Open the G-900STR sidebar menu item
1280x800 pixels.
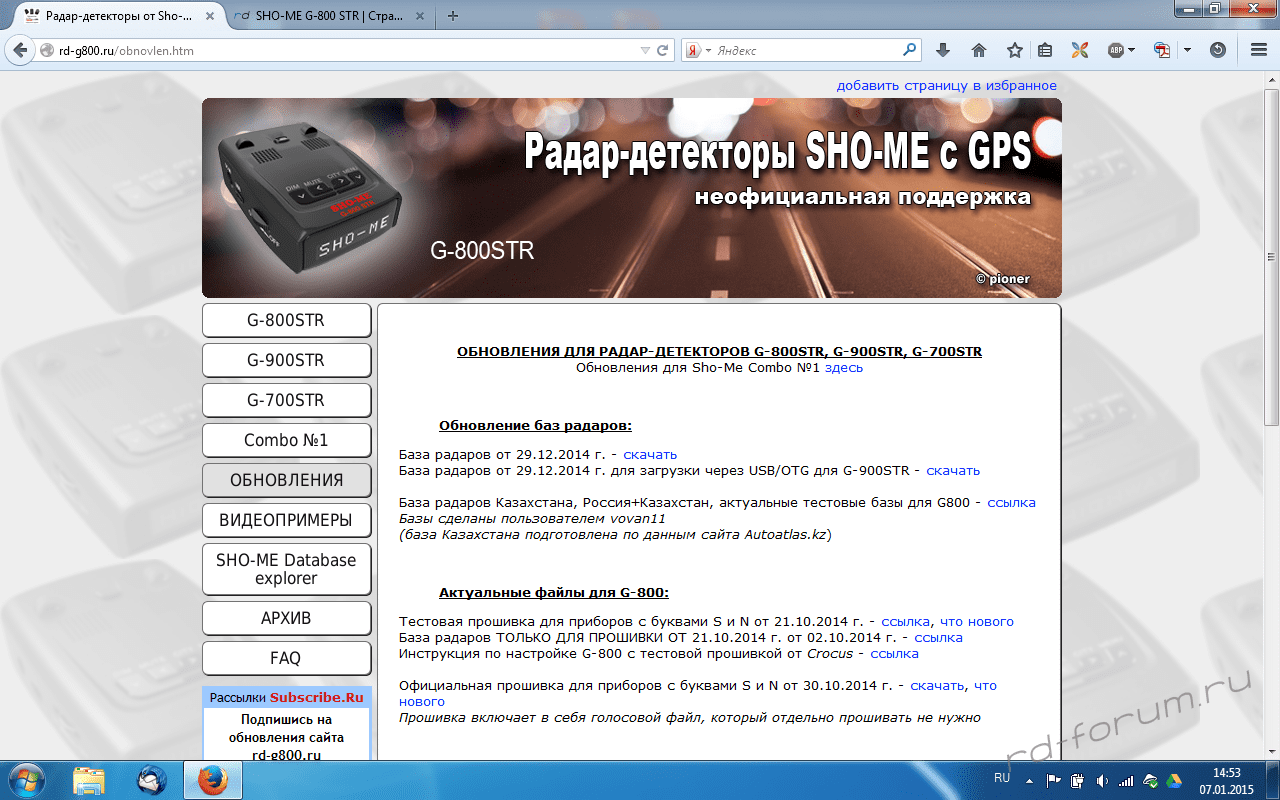tap(286, 360)
